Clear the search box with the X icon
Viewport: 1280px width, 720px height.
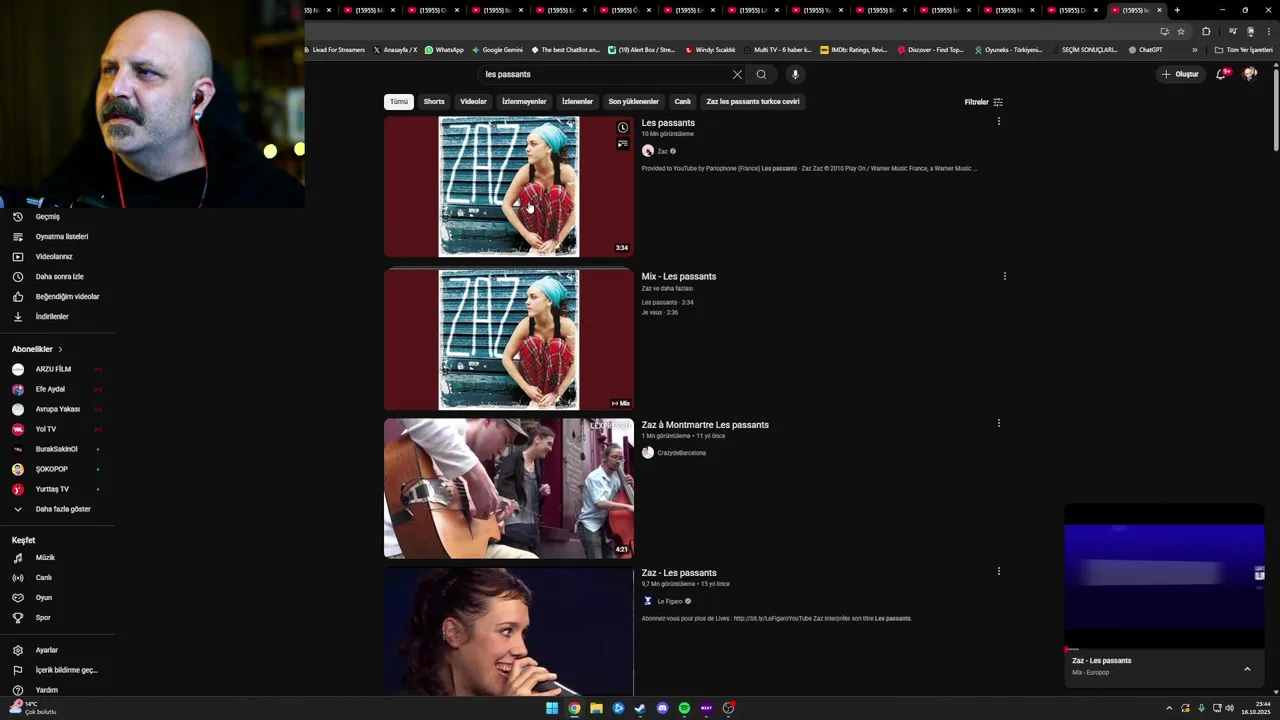point(737,74)
